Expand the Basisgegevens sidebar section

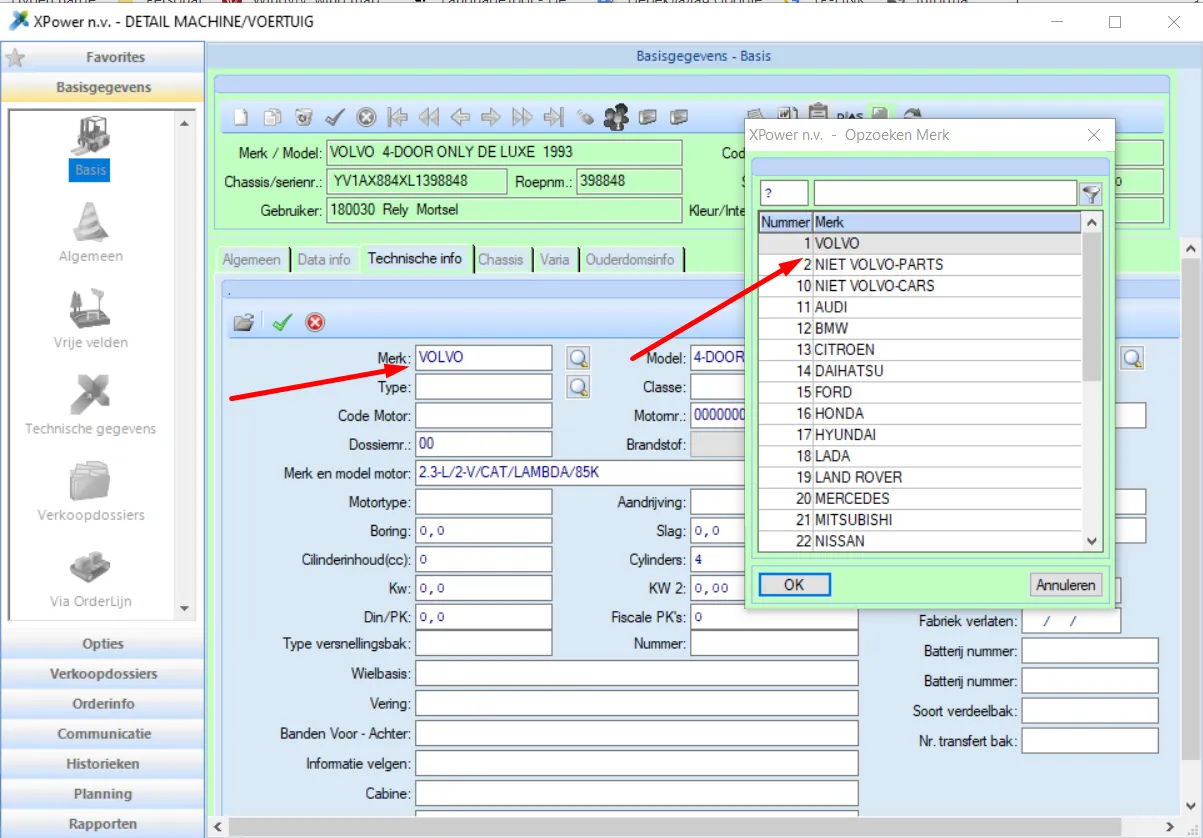[103, 87]
